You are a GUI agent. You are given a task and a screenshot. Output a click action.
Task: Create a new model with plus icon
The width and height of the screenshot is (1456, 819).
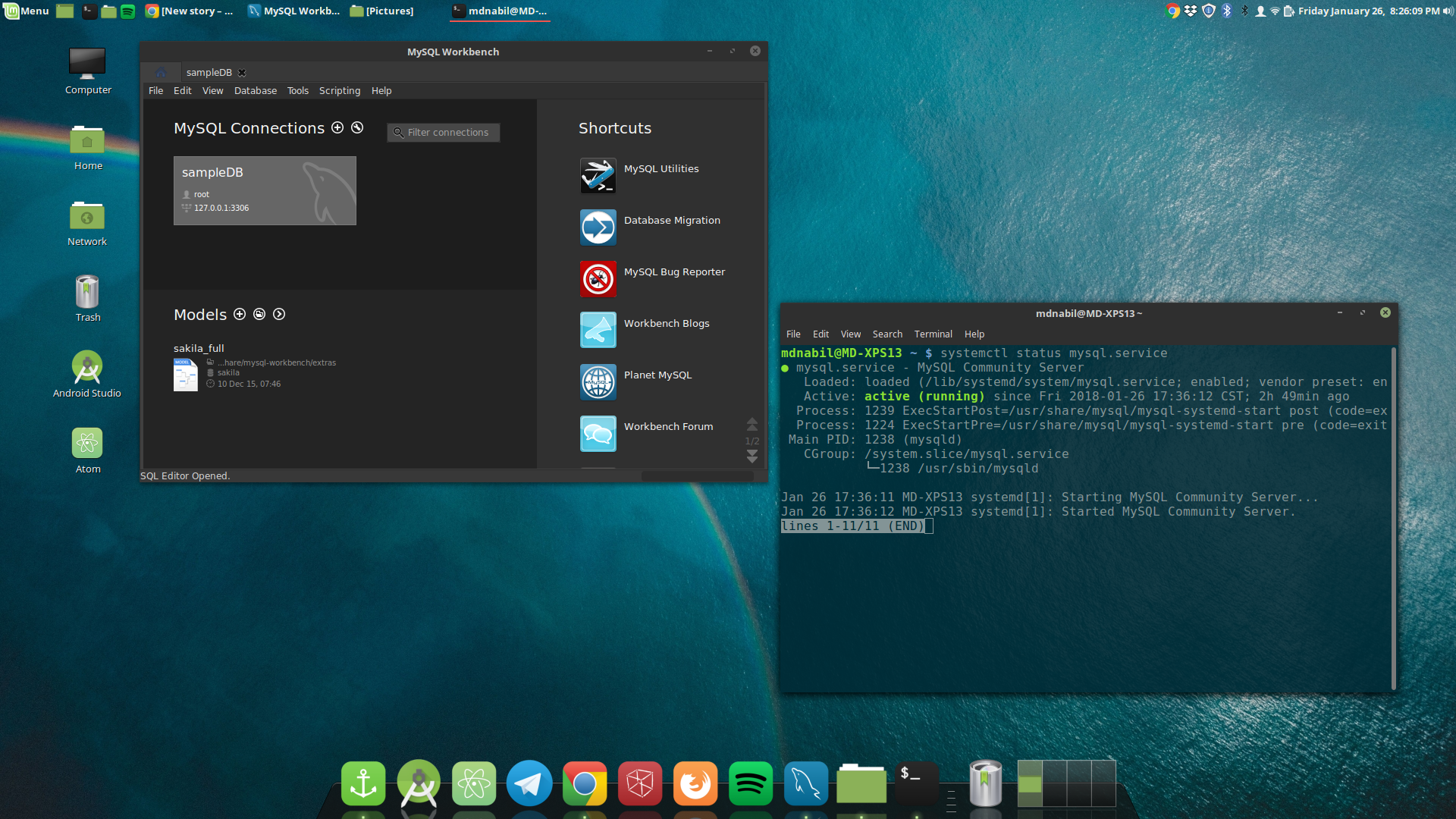click(240, 314)
